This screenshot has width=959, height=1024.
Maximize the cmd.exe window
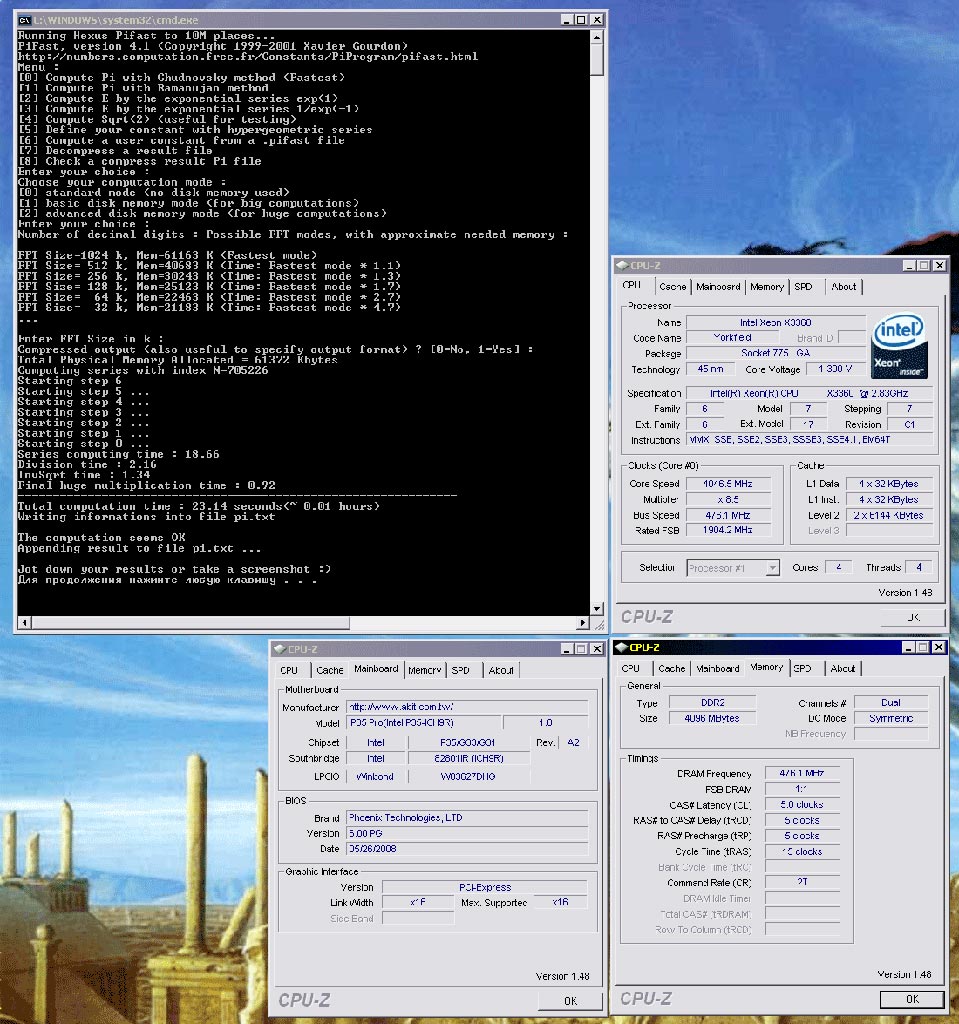click(581, 20)
